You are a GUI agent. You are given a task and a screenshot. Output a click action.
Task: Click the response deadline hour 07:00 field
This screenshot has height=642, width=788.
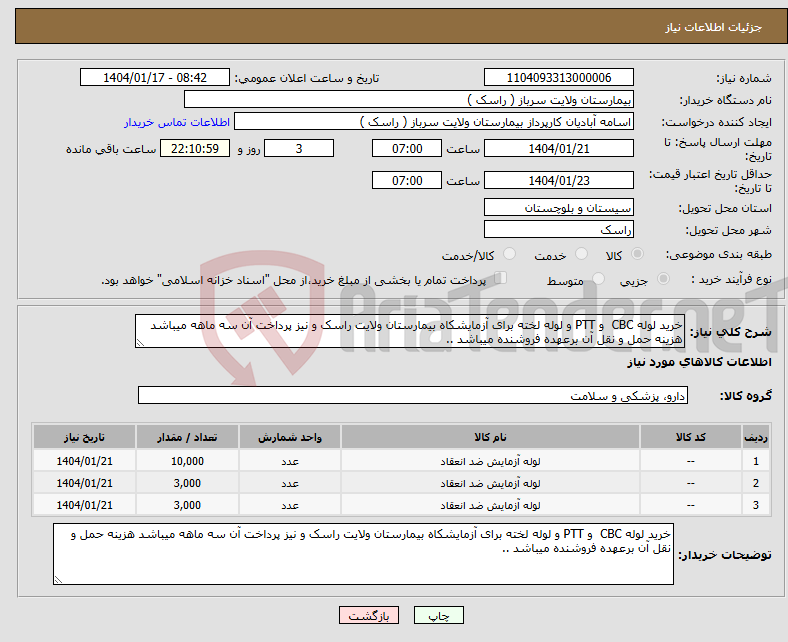tap(407, 148)
